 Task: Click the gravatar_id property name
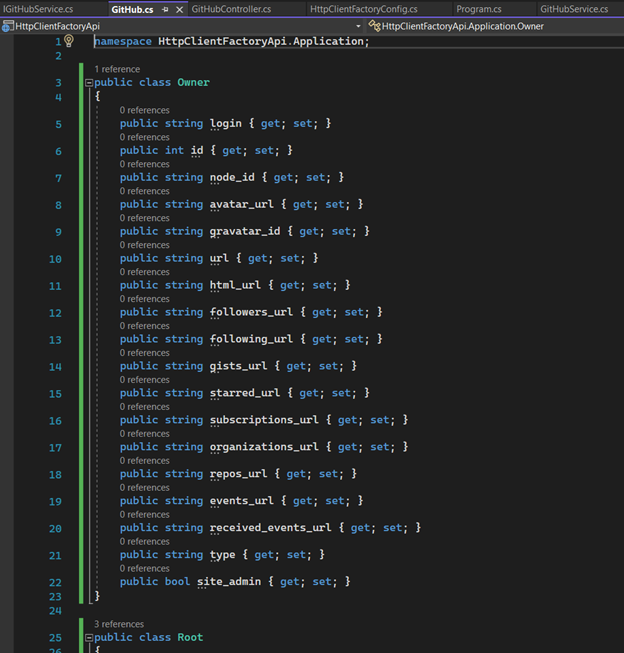[x=245, y=232]
